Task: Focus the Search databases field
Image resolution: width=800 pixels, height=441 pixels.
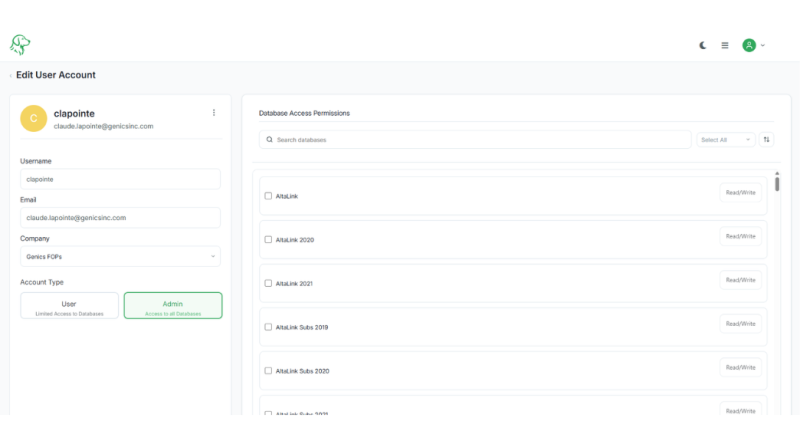Action: [x=475, y=139]
